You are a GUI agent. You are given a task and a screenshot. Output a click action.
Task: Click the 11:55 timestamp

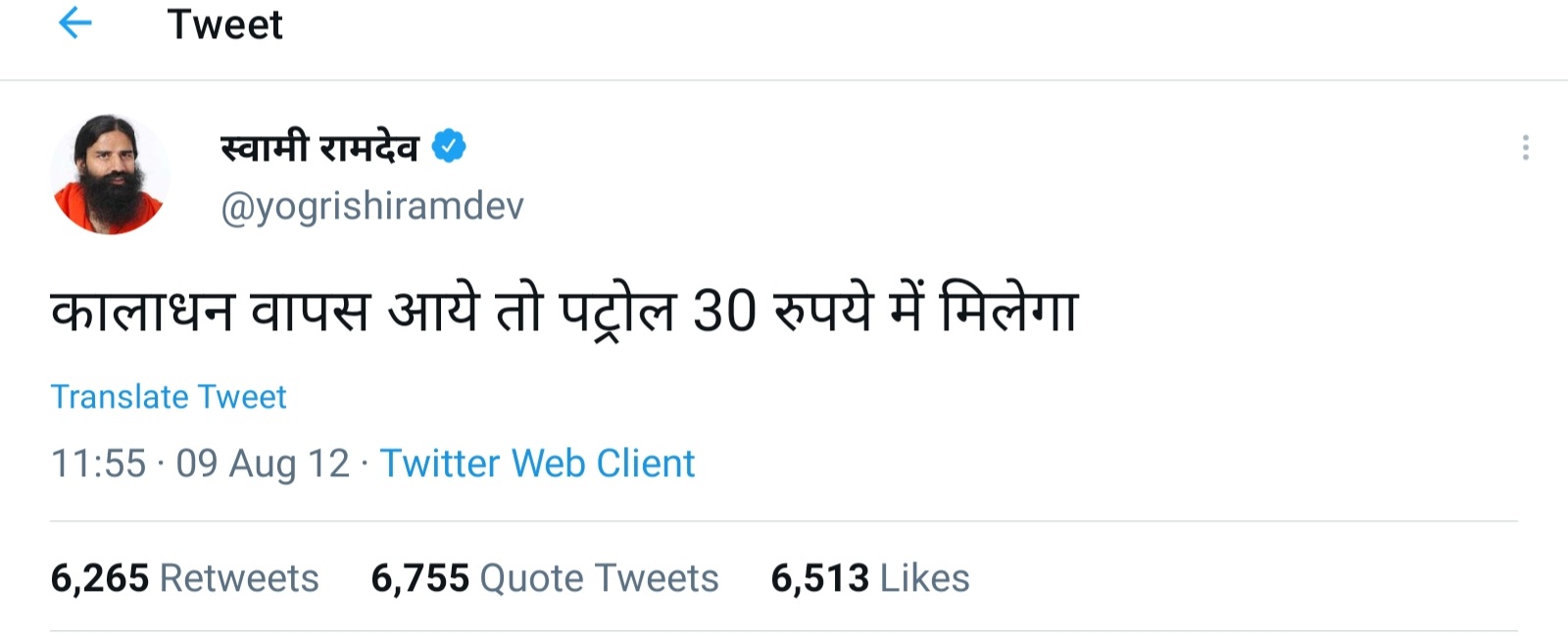click(98, 464)
